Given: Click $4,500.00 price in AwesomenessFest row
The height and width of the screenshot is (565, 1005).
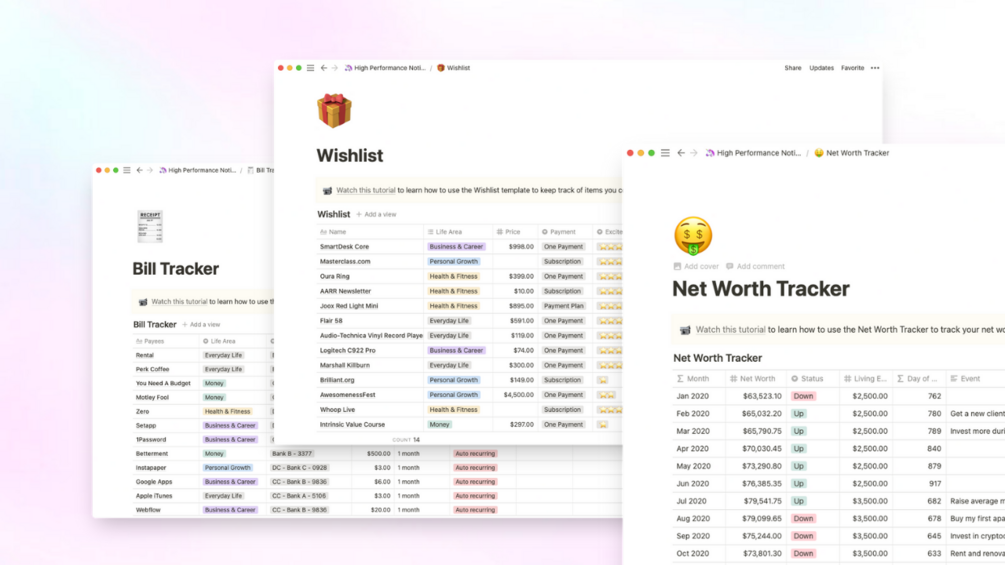Looking at the screenshot, I should [519, 395].
